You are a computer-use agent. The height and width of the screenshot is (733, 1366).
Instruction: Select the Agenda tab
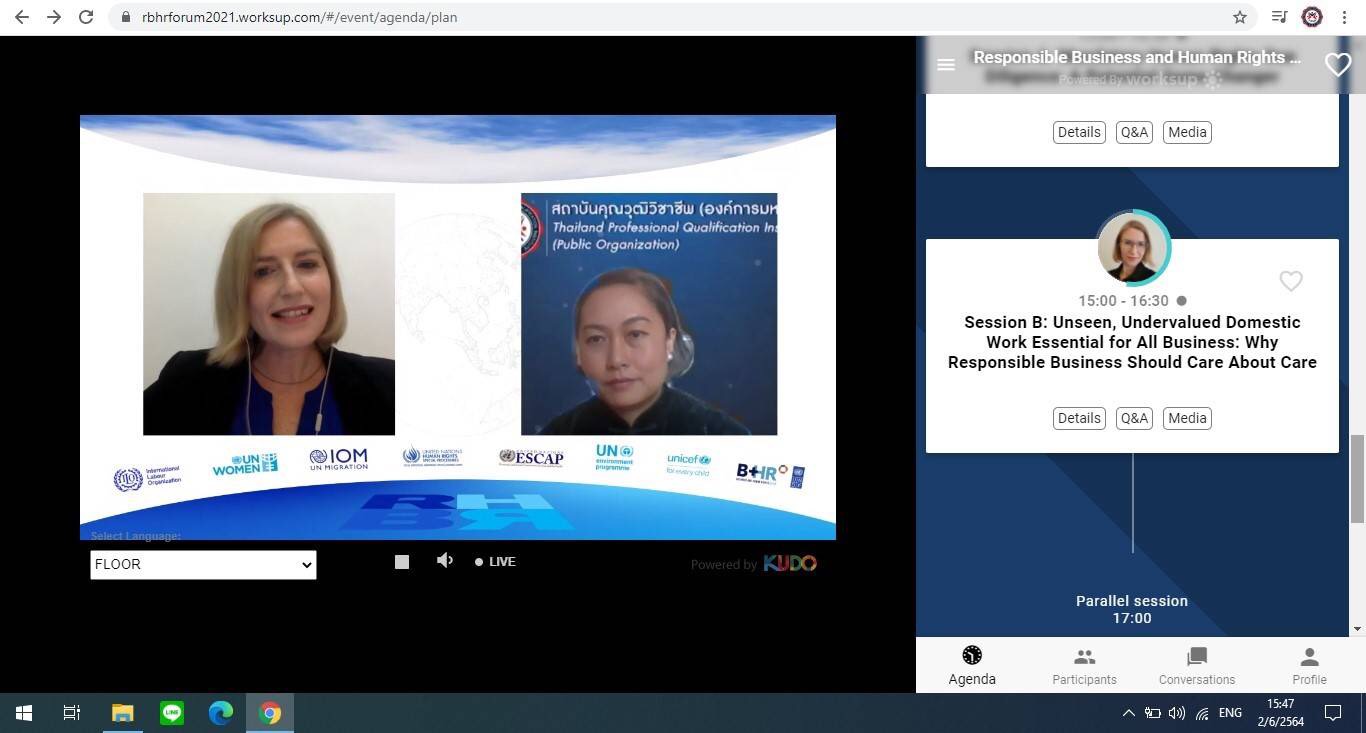click(x=972, y=666)
